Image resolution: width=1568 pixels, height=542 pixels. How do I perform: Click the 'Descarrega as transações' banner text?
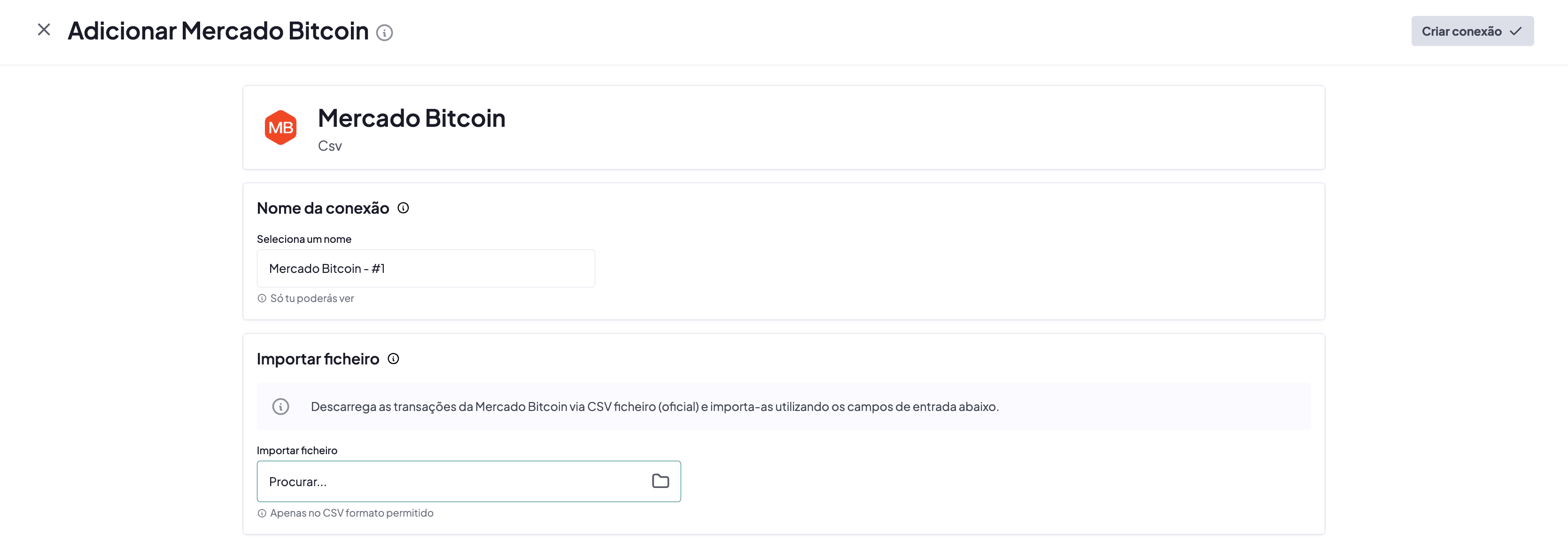pos(654,406)
